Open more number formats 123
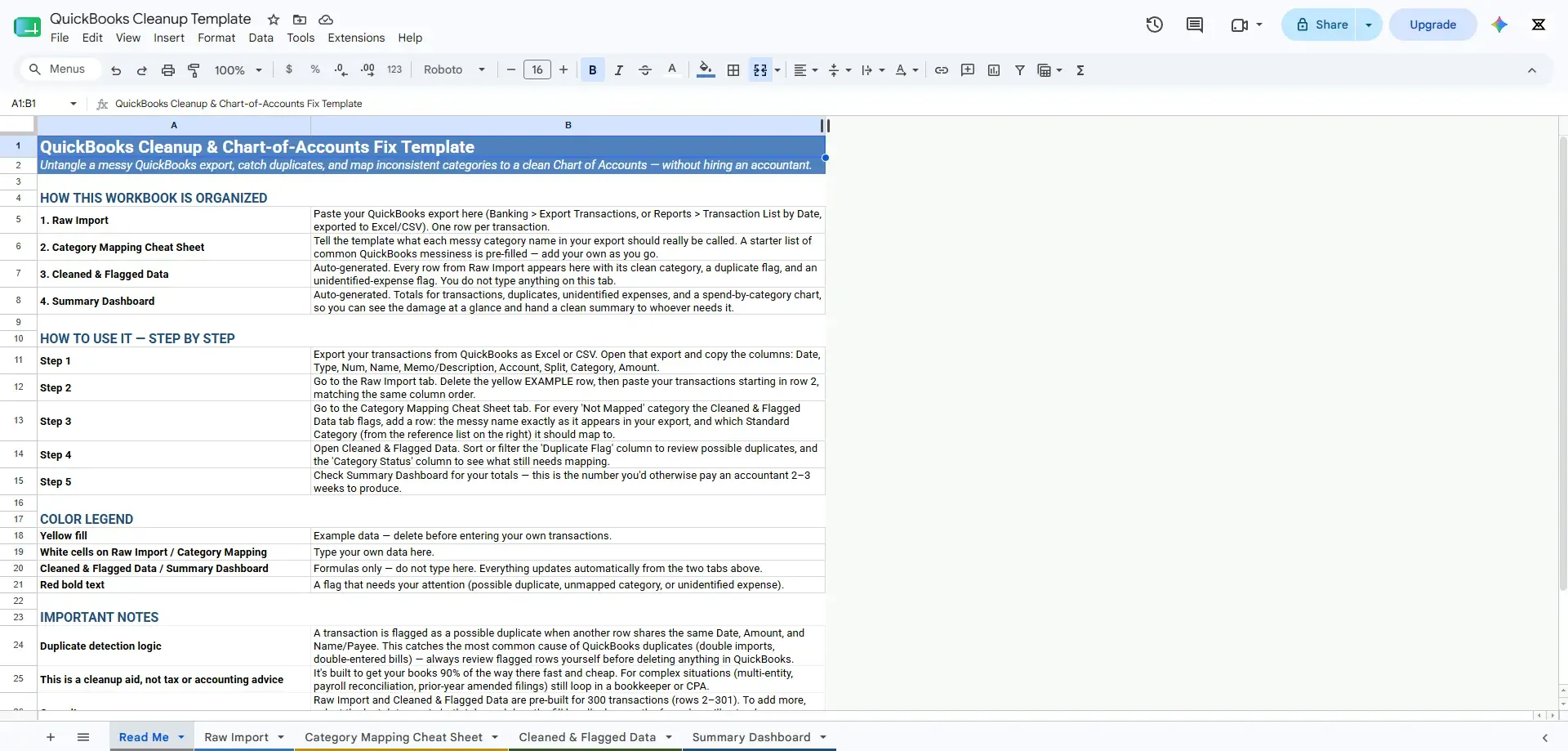1568x751 pixels. [394, 70]
